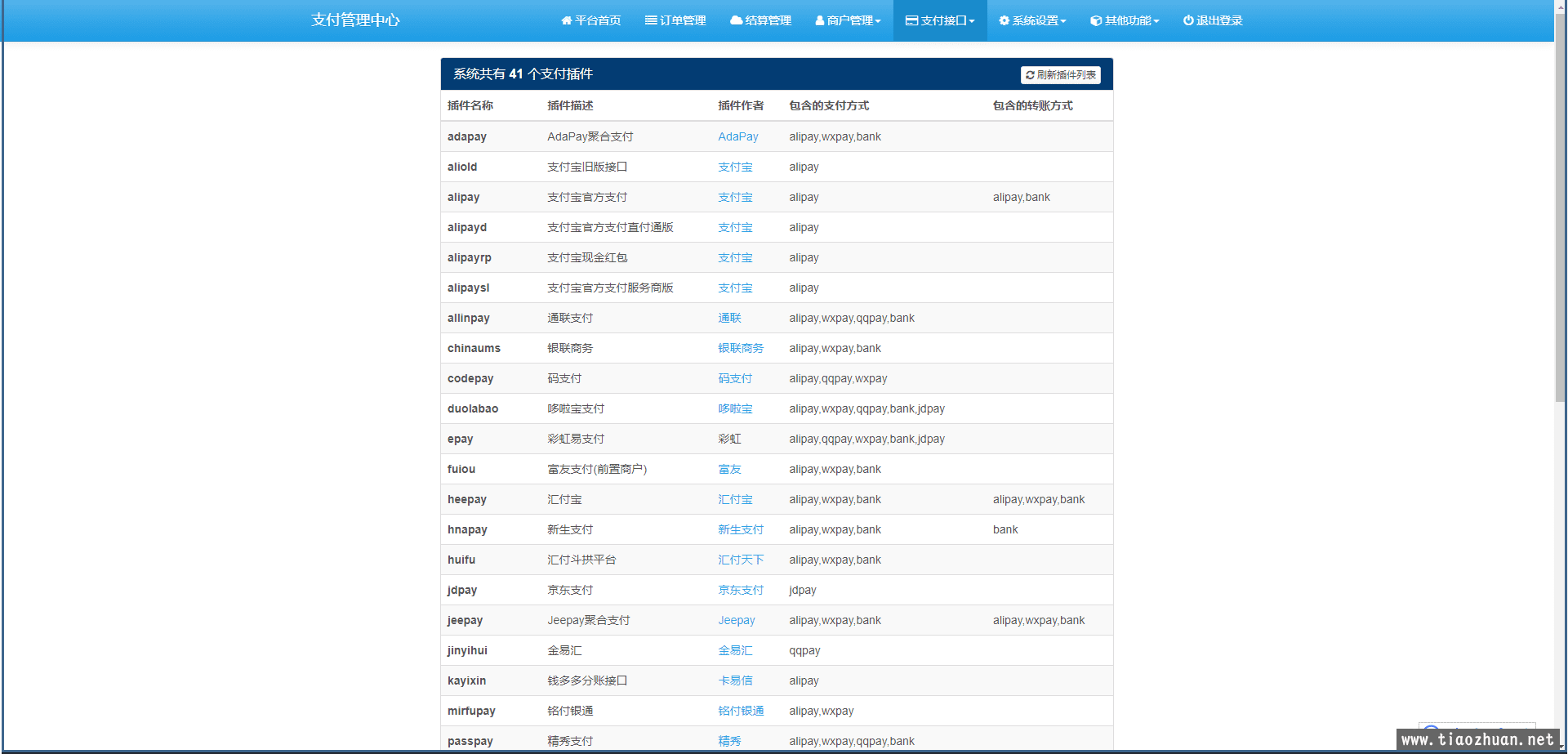Click the 支付宝官方支付服务商版 description
Viewport: 1568px width, 754px height.
[610, 288]
